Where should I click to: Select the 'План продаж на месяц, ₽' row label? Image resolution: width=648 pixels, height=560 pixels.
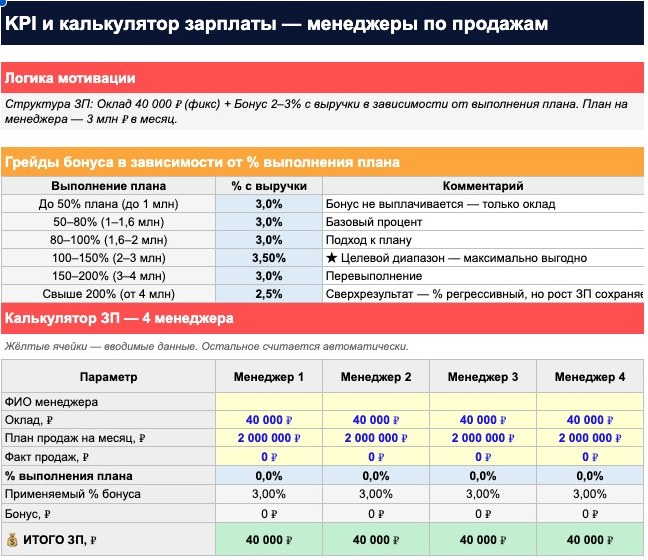(x=108, y=438)
